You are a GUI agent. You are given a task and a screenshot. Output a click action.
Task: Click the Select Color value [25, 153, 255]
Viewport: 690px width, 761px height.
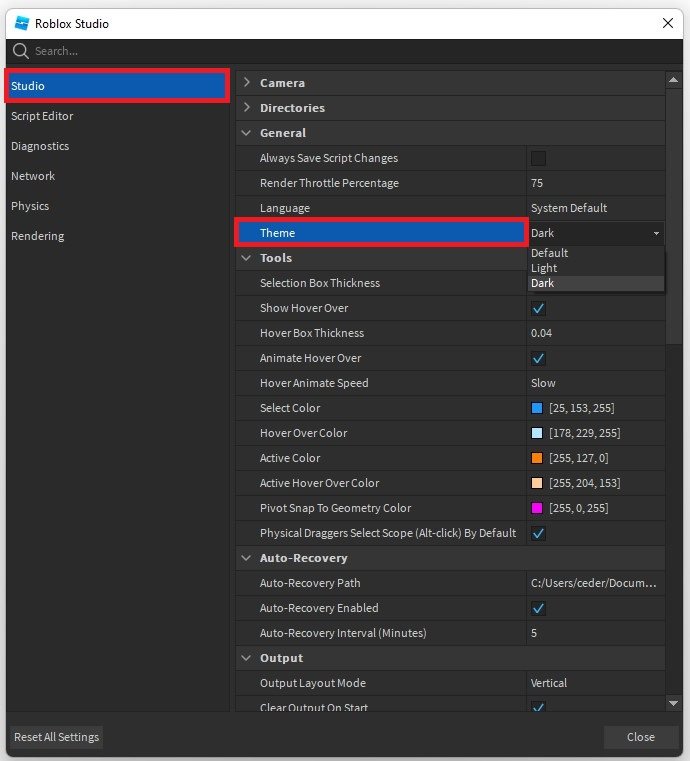tap(582, 408)
